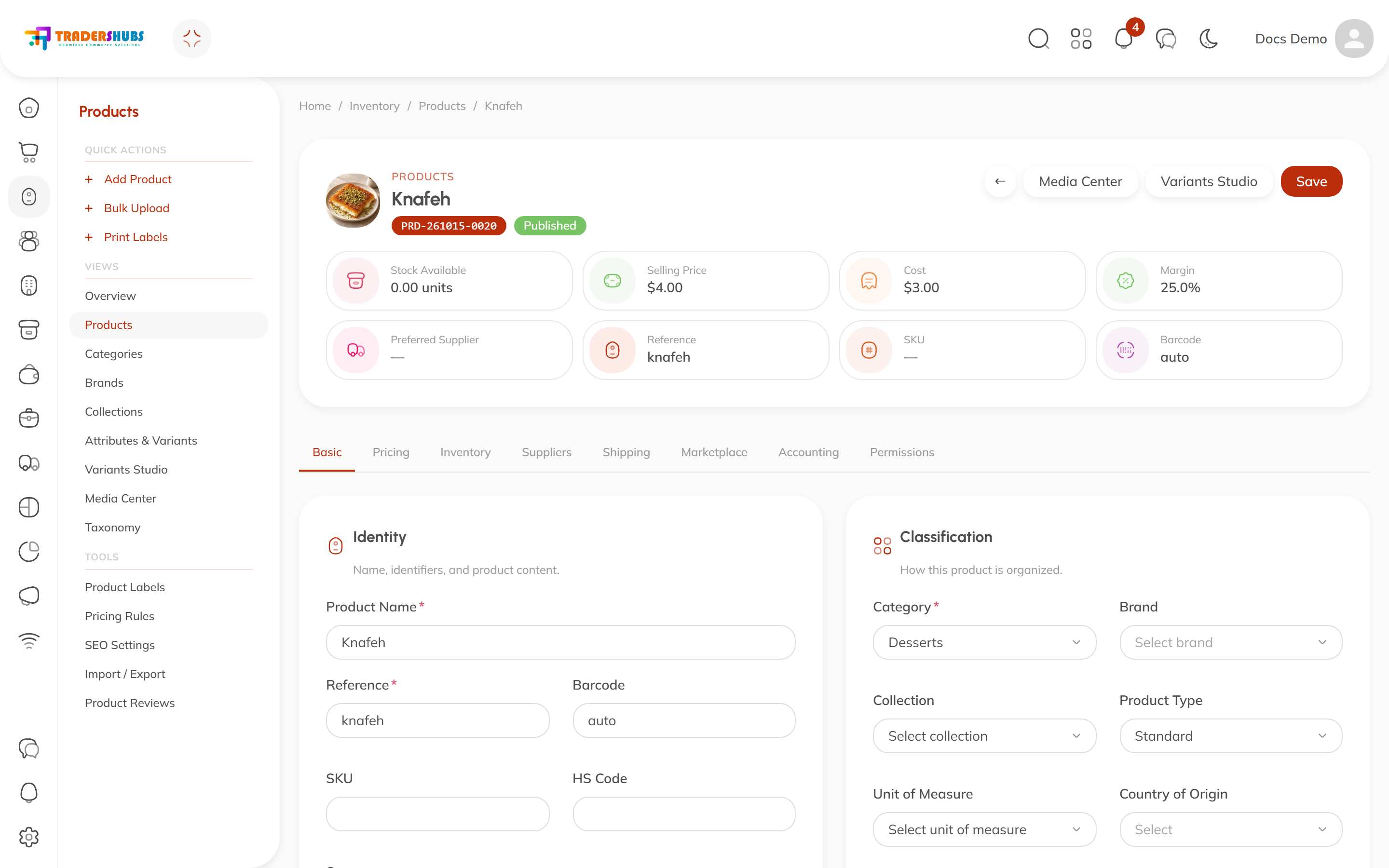1389x868 pixels.
Task: Open the briefcase icon in sidebar
Action: (x=29, y=419)
